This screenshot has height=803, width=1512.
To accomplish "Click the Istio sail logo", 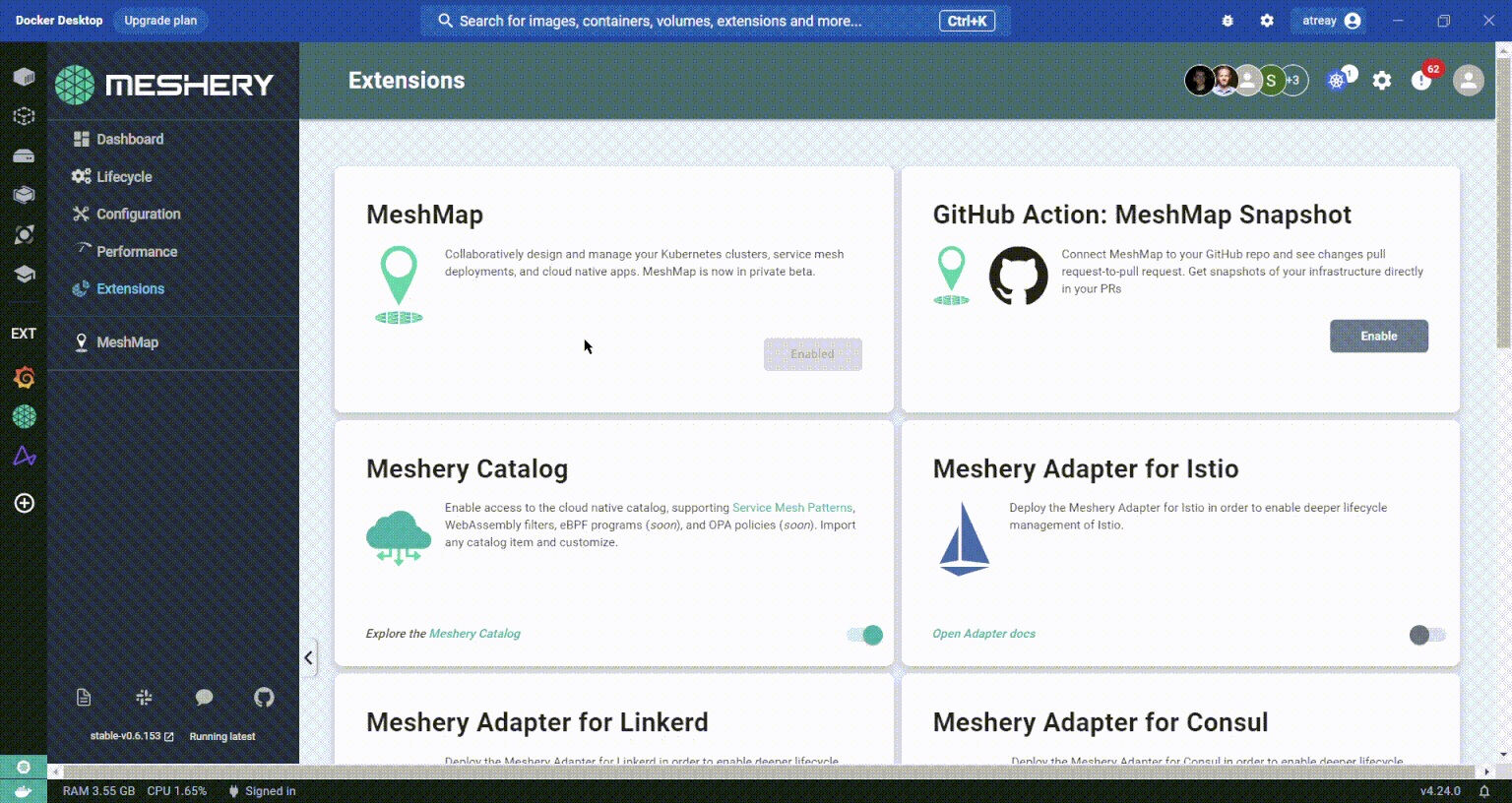I will click(x=964, y=538).
